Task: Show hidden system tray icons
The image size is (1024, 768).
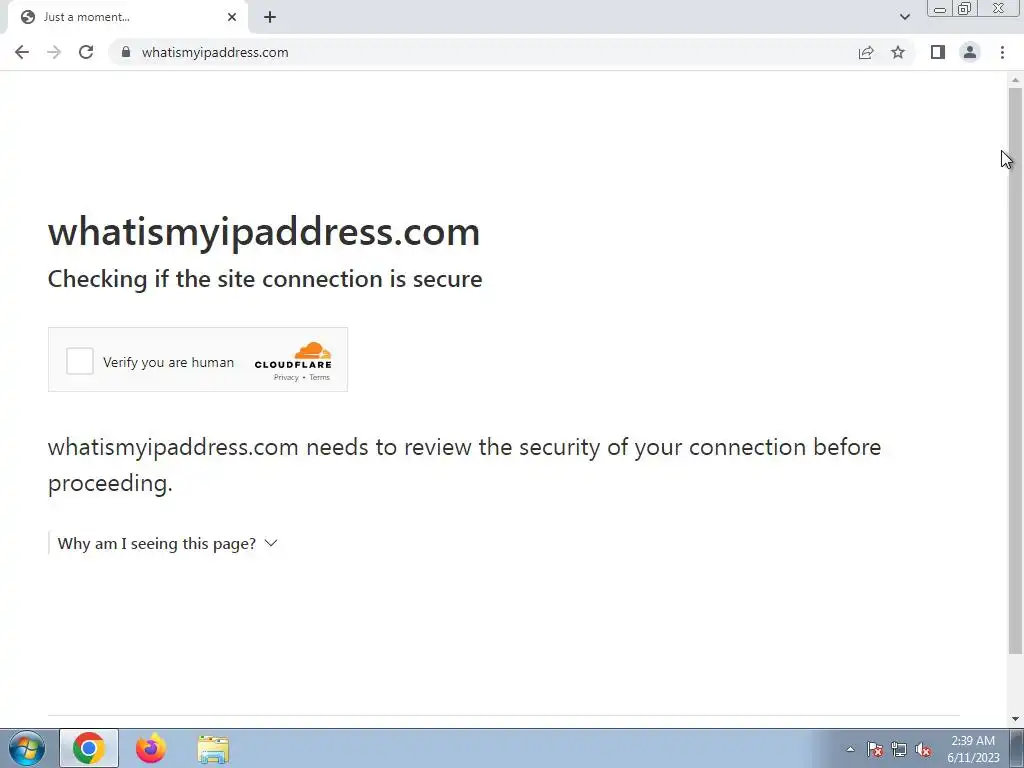Action: click(850, 749)
